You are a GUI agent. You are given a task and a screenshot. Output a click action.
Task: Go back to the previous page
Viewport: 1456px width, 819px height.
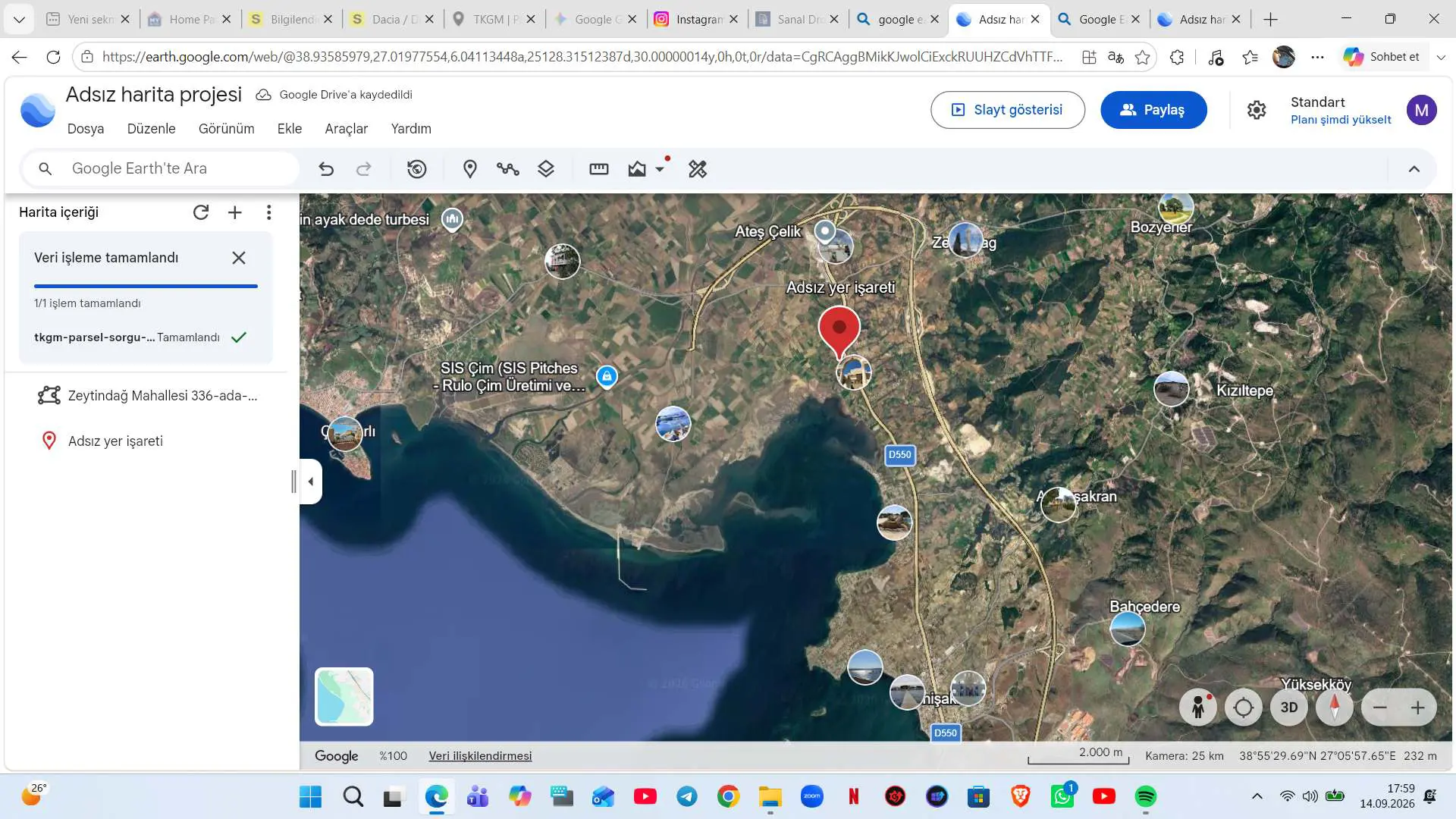20,57
